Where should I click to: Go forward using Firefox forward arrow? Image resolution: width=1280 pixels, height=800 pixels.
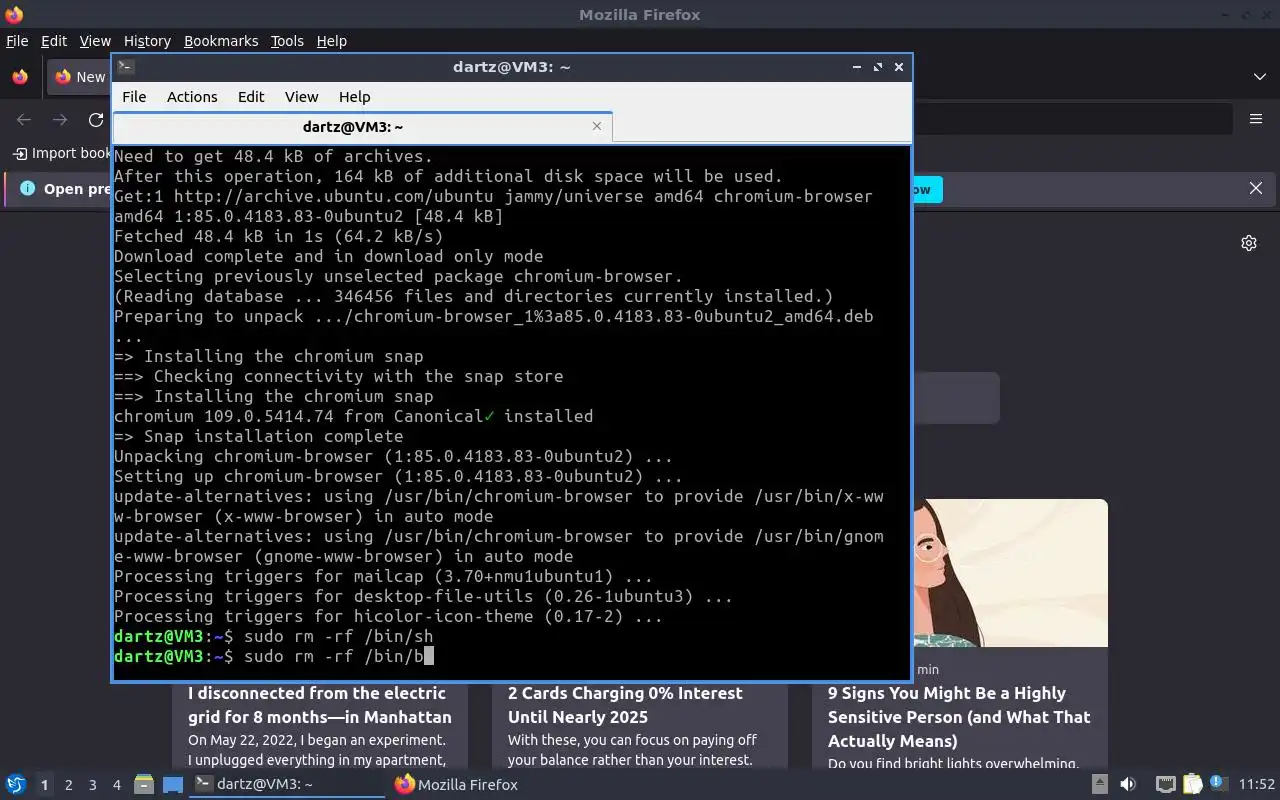coord(60,119)
